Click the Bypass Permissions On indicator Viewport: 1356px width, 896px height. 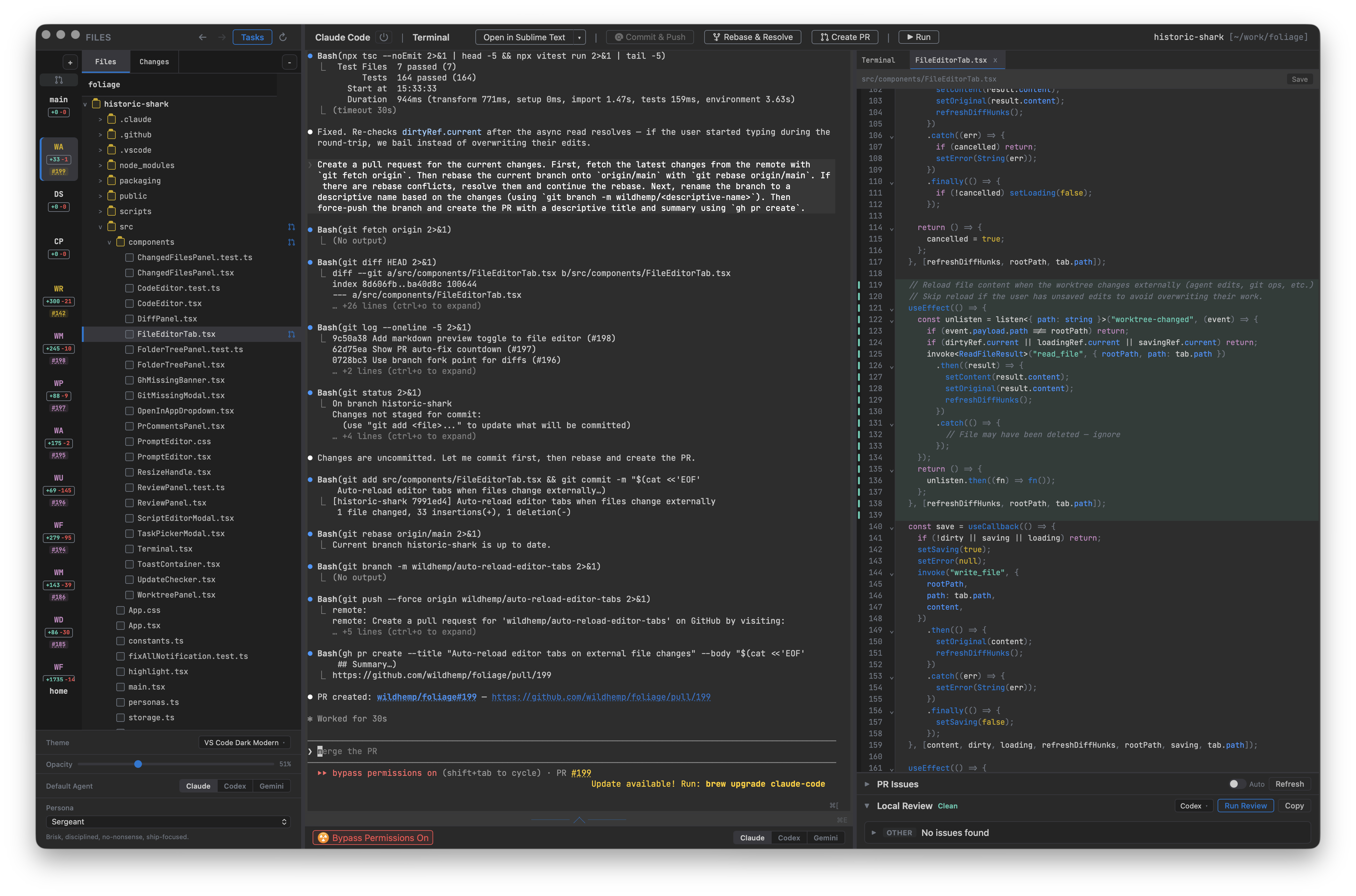click(x=373, y=838)
